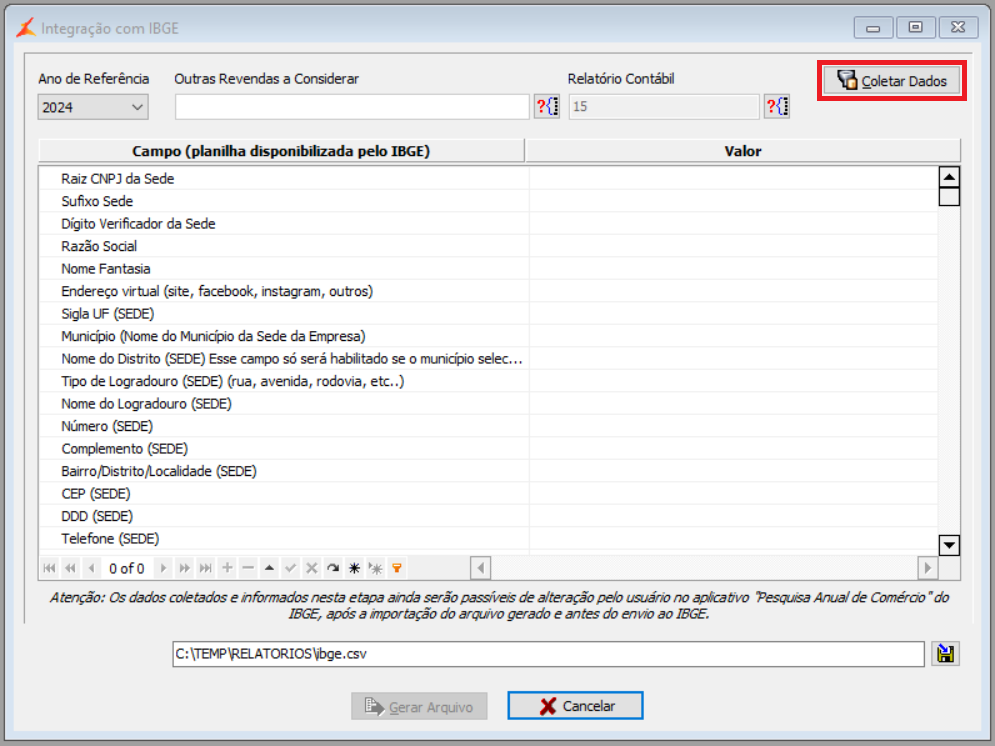The image size is (995, 746).
Task: Click the cancel edit X icon in navigator
Action: [x=312, y=568]
